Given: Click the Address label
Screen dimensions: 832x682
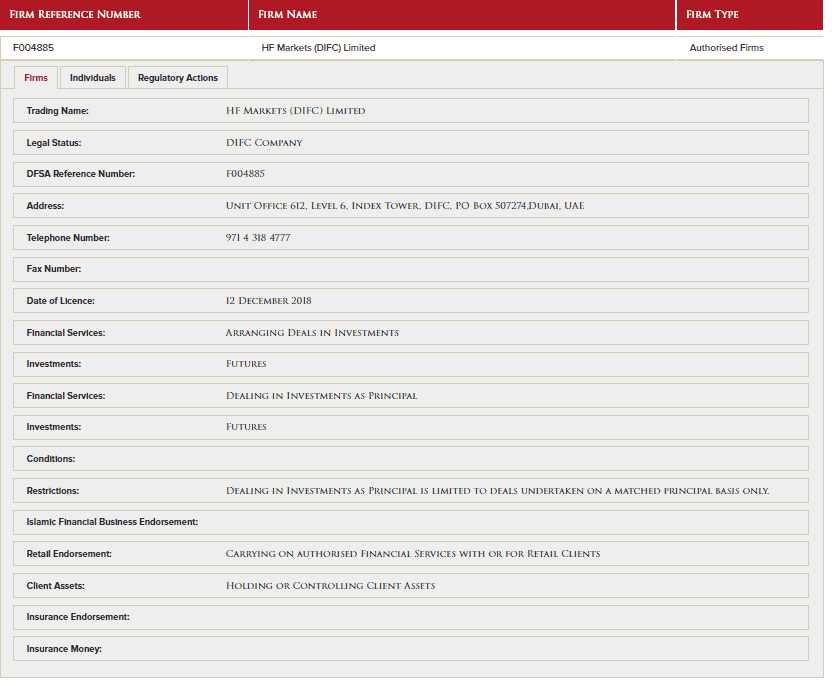Looking at the screenshot, I should pos(45,206).
